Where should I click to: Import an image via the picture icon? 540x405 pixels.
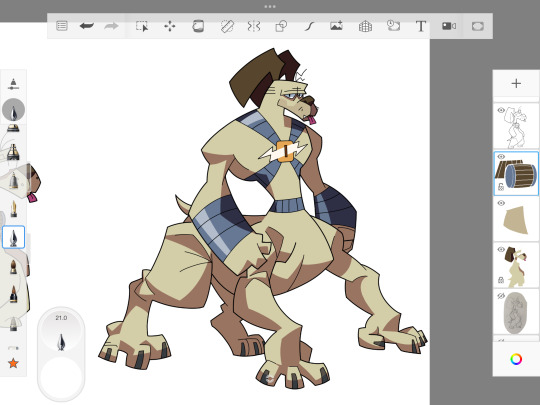click(336, 26)
